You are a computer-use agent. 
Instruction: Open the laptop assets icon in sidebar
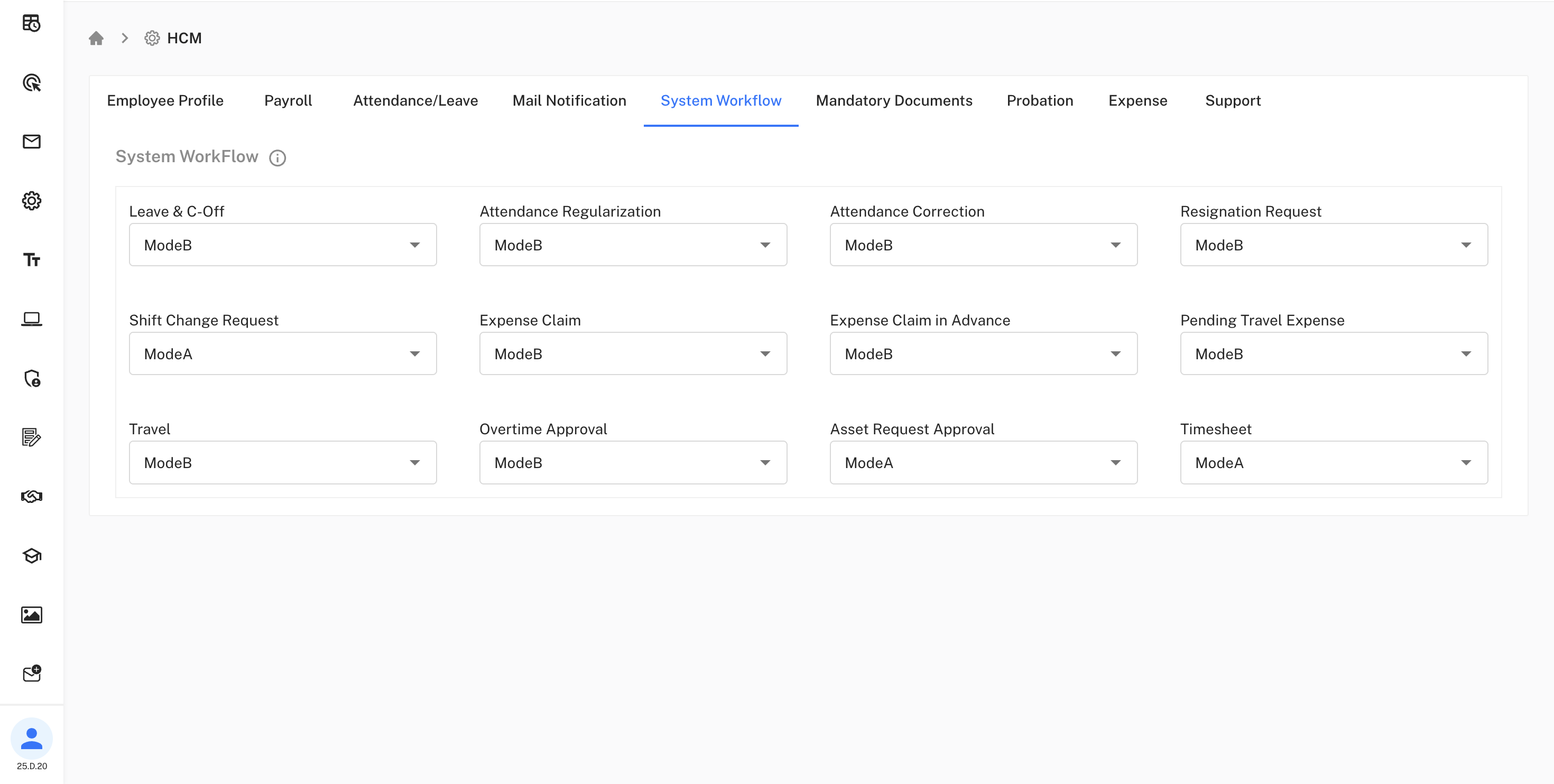click(x=31, y=319)
